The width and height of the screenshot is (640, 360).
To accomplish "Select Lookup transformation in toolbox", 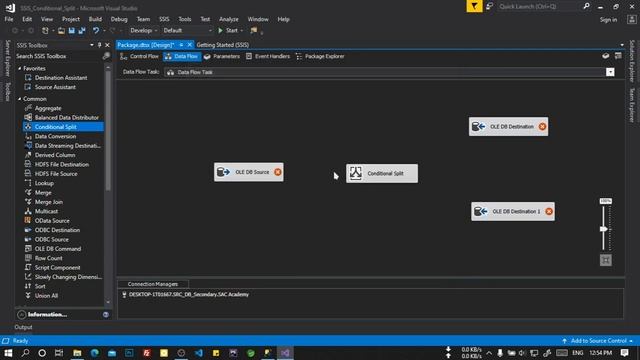I will pyautogui.click(x=44, y=183).
